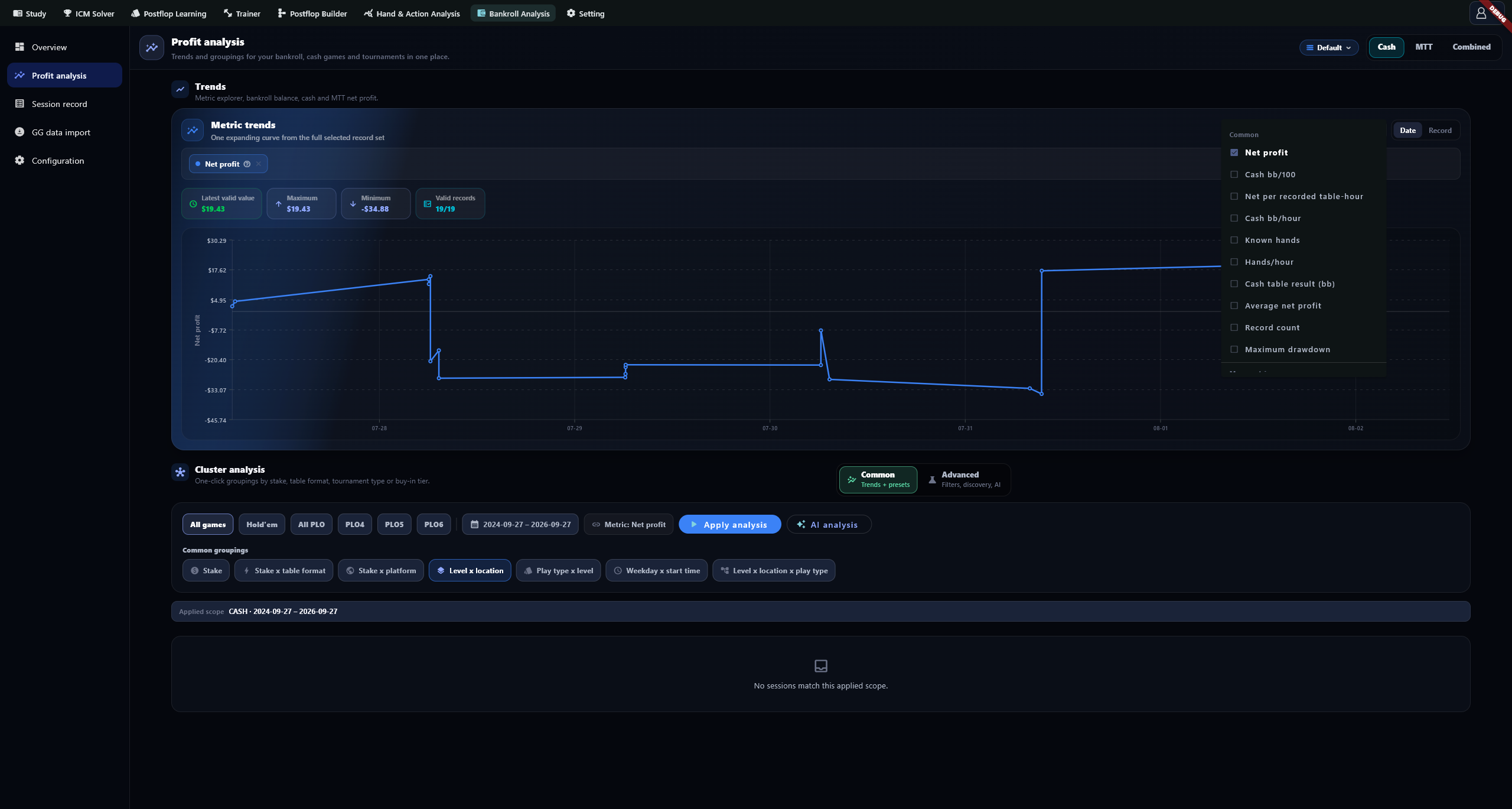Click the Apply analysis button
Screen dimensions: 1512x809
729,525
